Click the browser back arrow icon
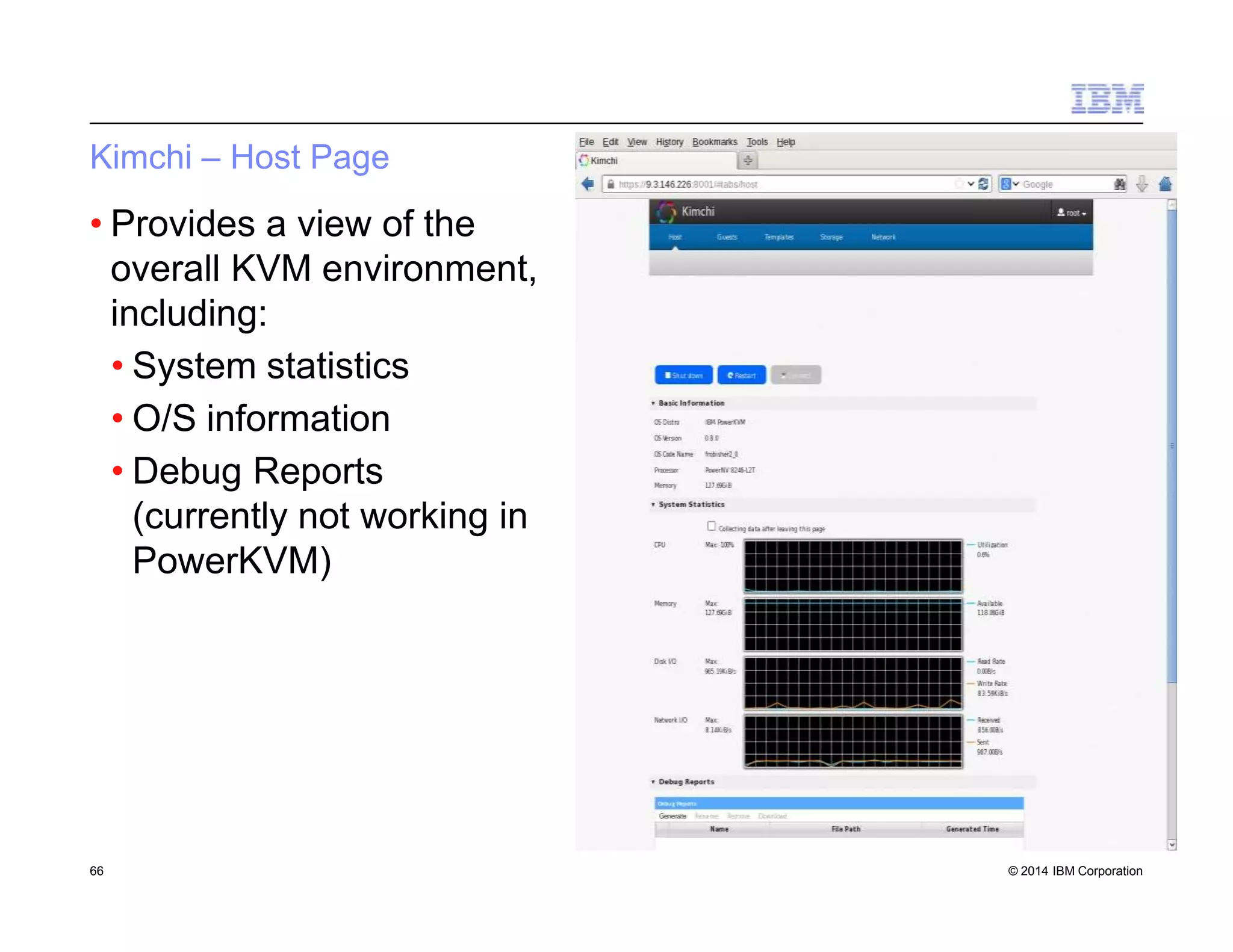Image resolution: width=1233 pixels, height=952 pixels. pos(588,184)
